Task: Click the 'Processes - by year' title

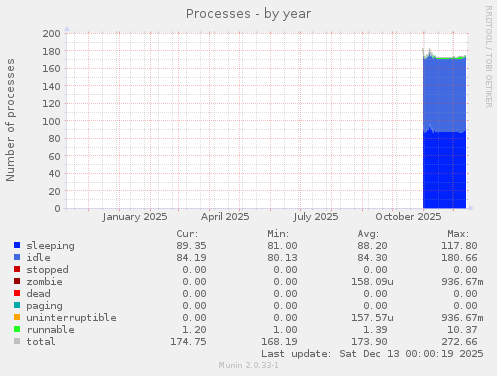Action: [248, 14]
